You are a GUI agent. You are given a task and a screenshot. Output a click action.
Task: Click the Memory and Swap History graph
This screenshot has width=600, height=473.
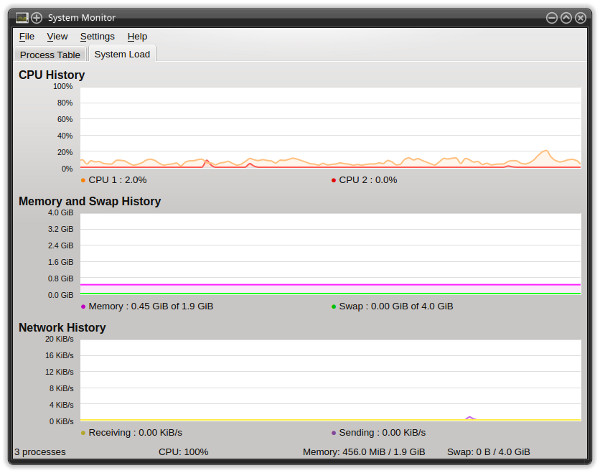pos(330,254)
